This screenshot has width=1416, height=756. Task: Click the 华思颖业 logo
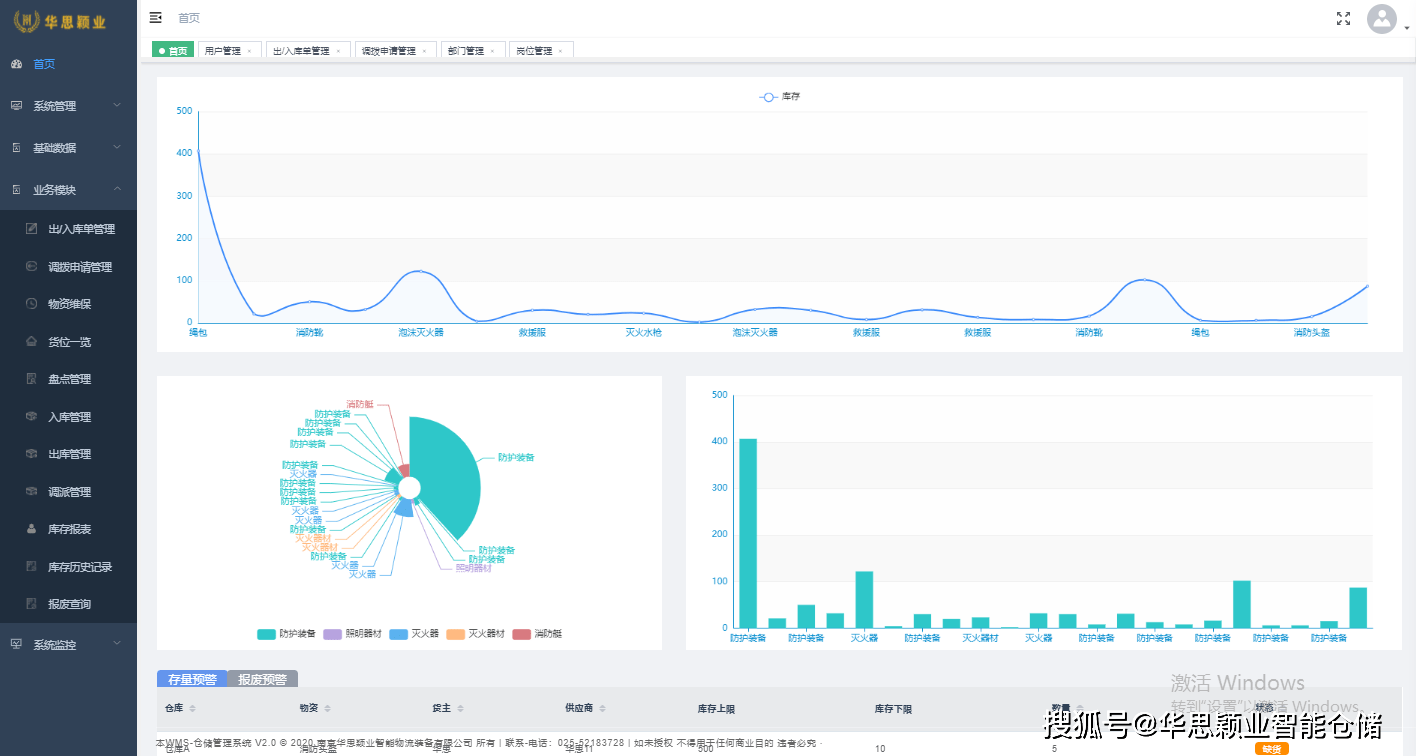click(60, 21)
